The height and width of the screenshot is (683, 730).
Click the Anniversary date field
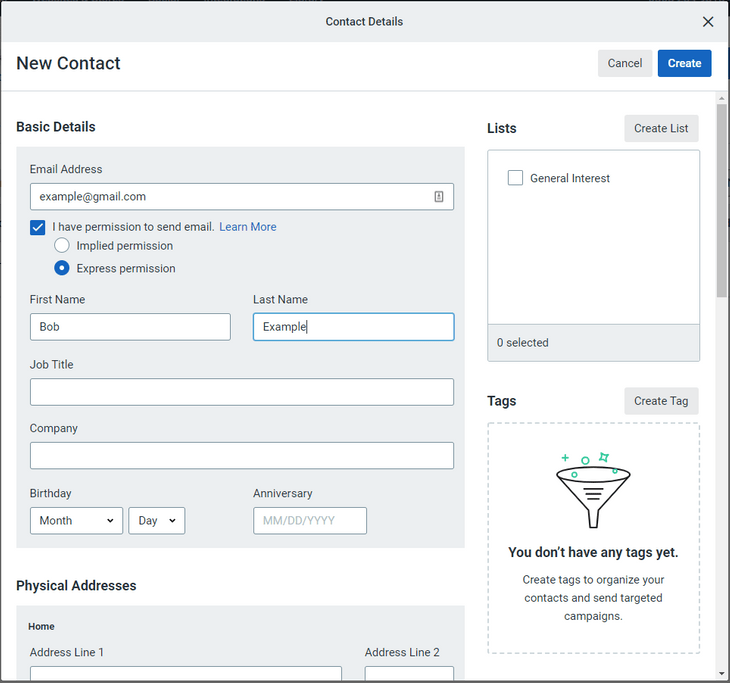click(x=310, y=521)
